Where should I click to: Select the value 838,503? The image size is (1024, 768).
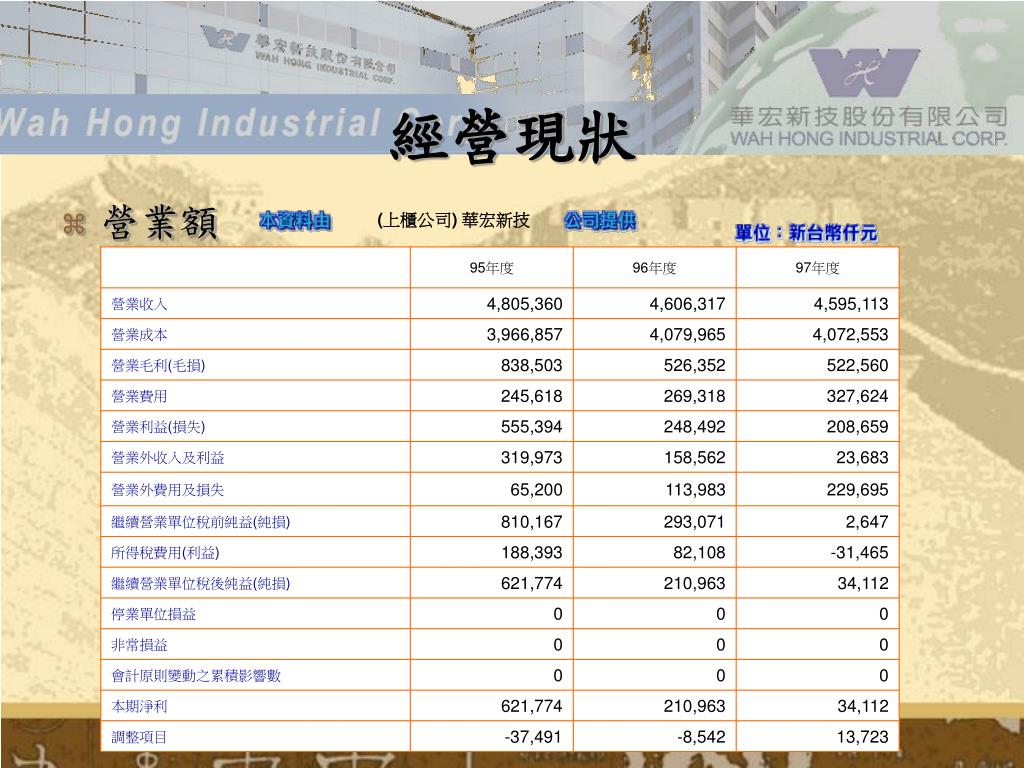pos(532,365)
